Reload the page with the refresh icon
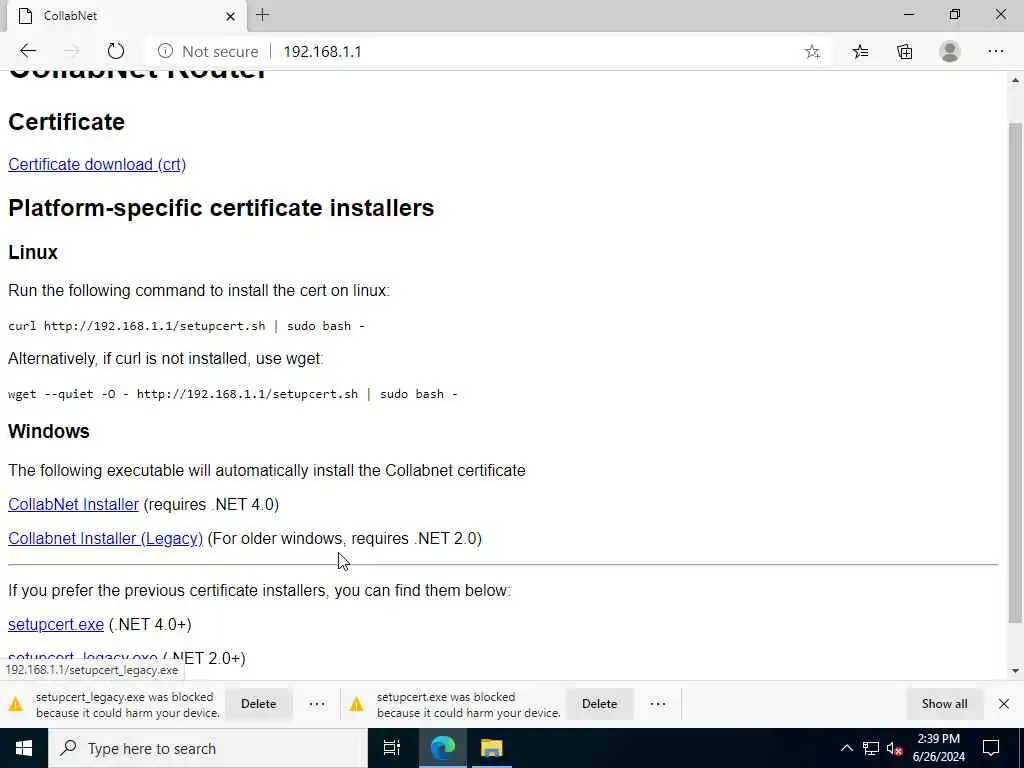 point(116,52)
